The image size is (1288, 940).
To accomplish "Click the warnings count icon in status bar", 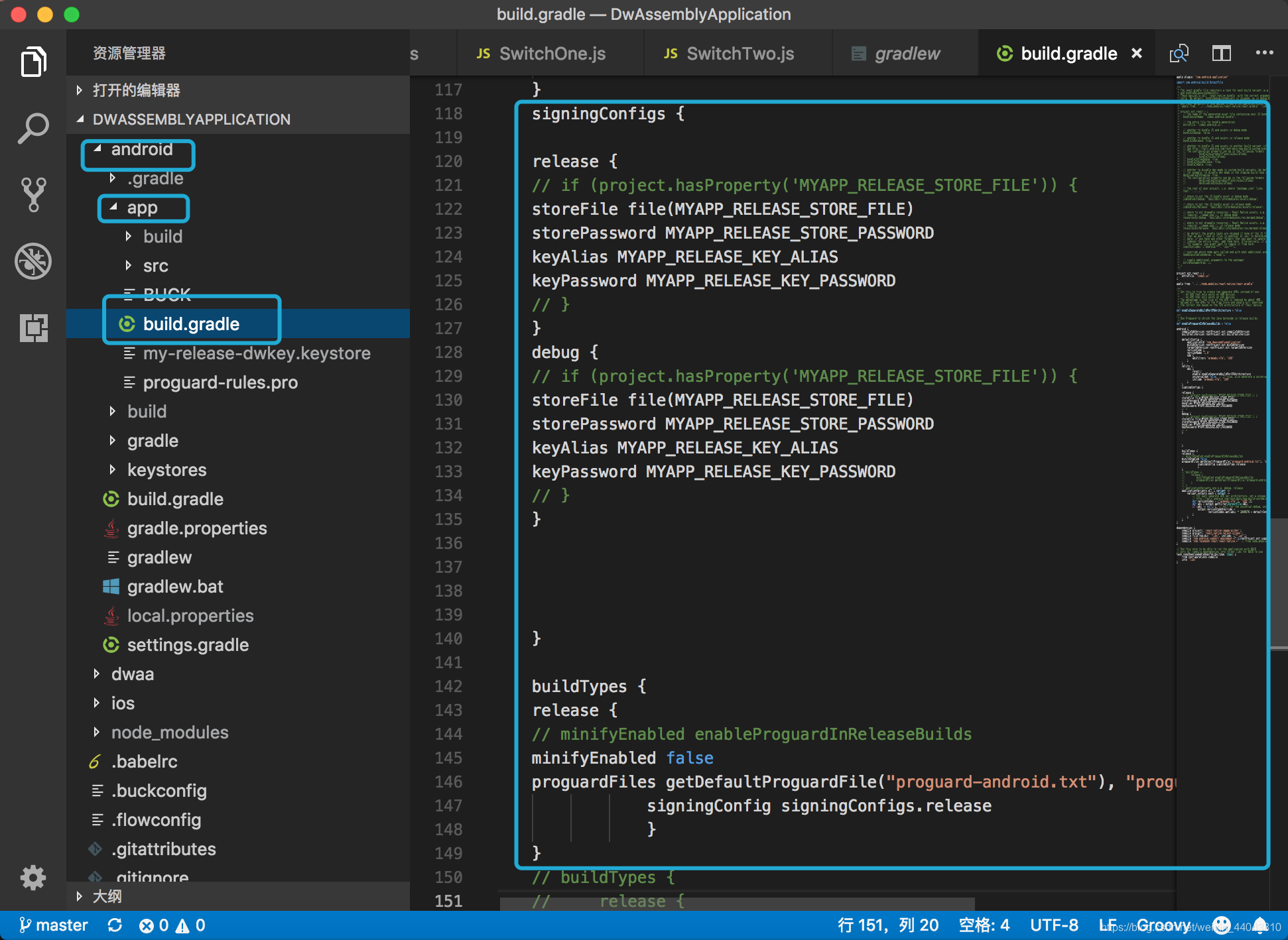I will [x=182, y=925].
